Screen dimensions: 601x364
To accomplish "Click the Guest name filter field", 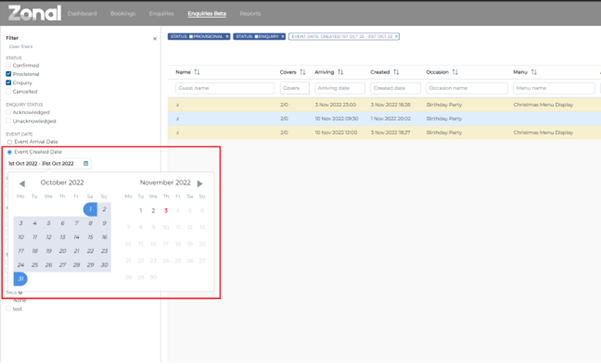I will tap(225, 88).
